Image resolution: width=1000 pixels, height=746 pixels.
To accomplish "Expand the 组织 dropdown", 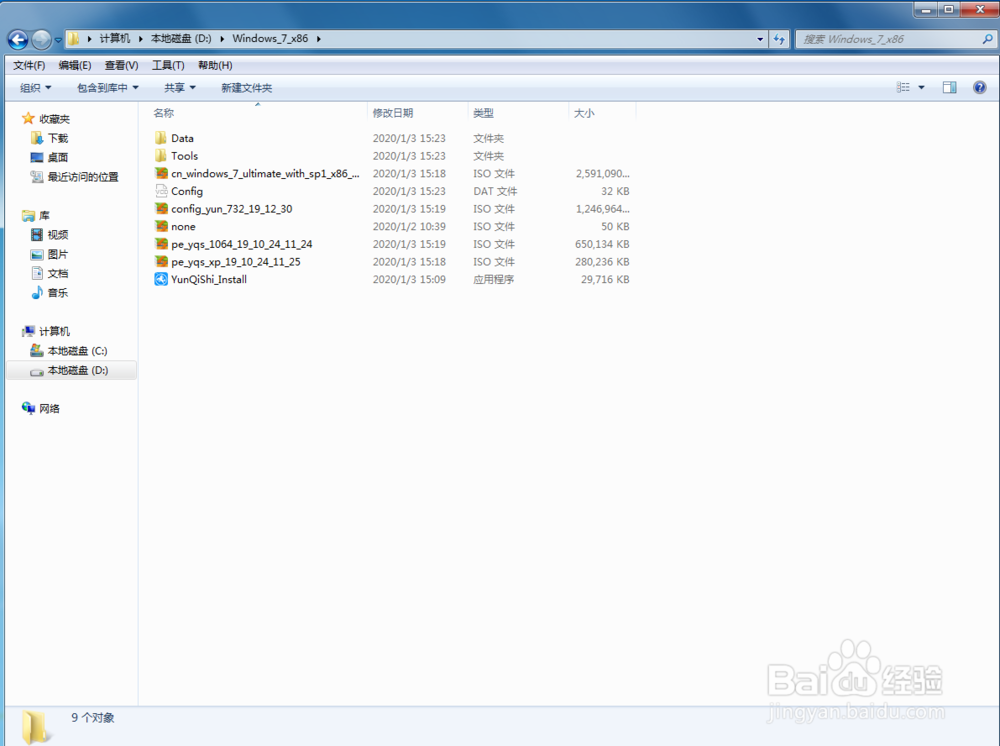I will (x=35, y=87).
